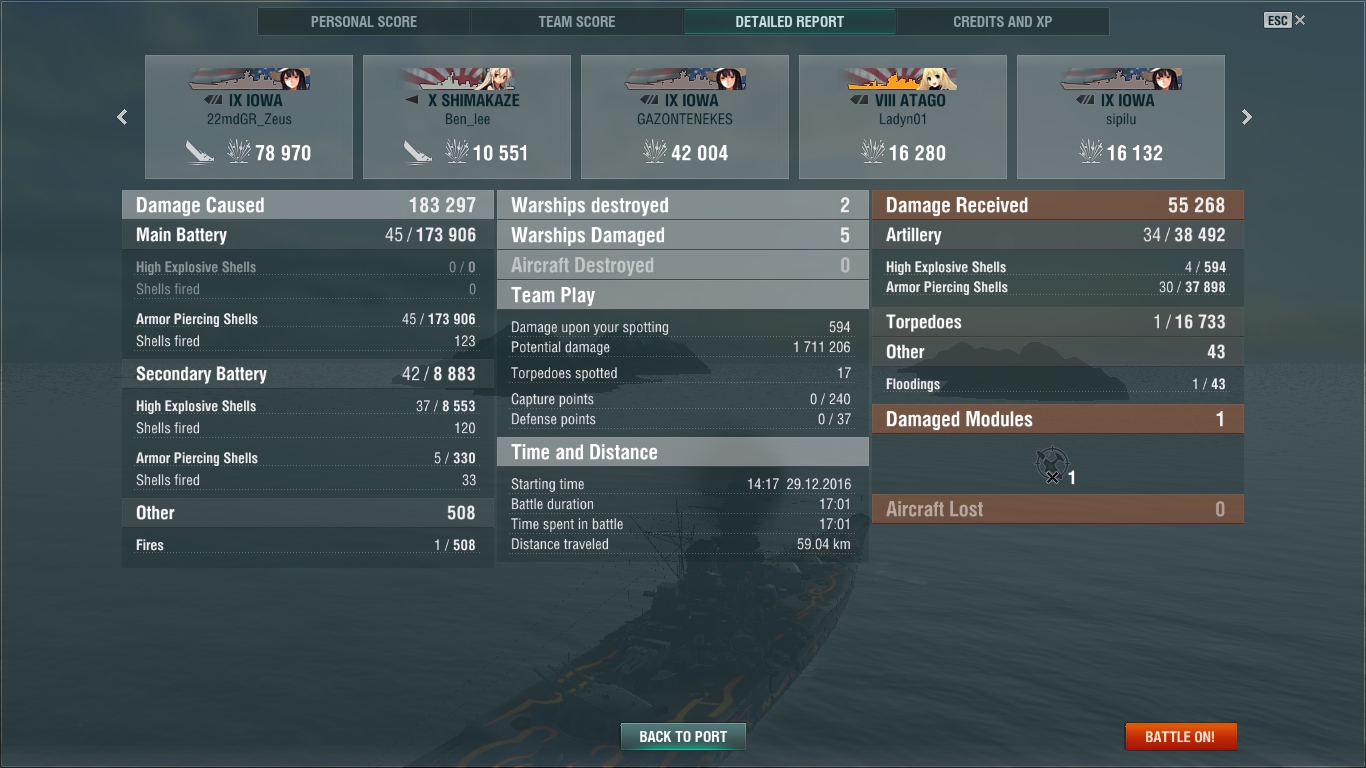The height and width of the screenshot is (768, 1366).
Task: Click the Warships destroyed row
Action: pos(683,205)
